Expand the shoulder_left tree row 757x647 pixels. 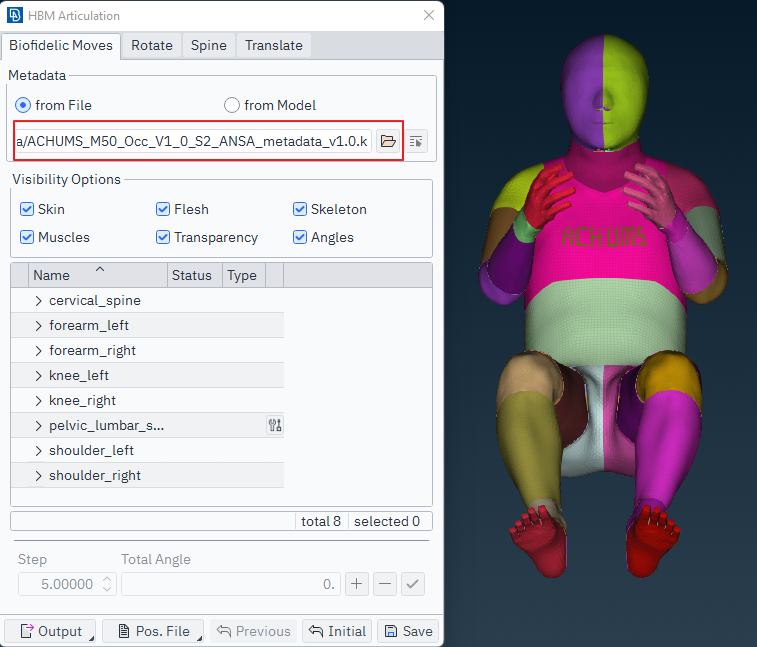pyautogui.click(x=39, y=451)
